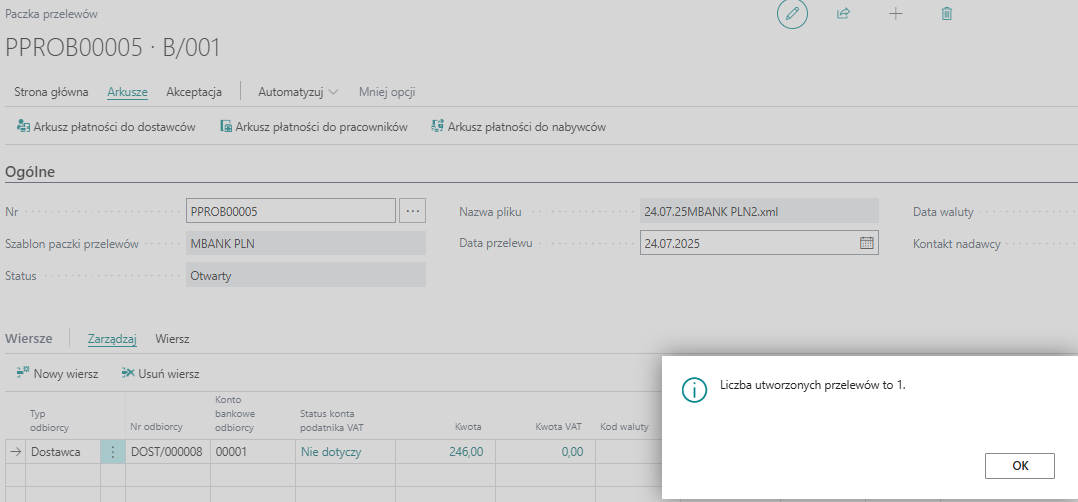1078x502 pixels.
Task: Open Arkusz płatności do pracowników
Action: coord(314,127)
